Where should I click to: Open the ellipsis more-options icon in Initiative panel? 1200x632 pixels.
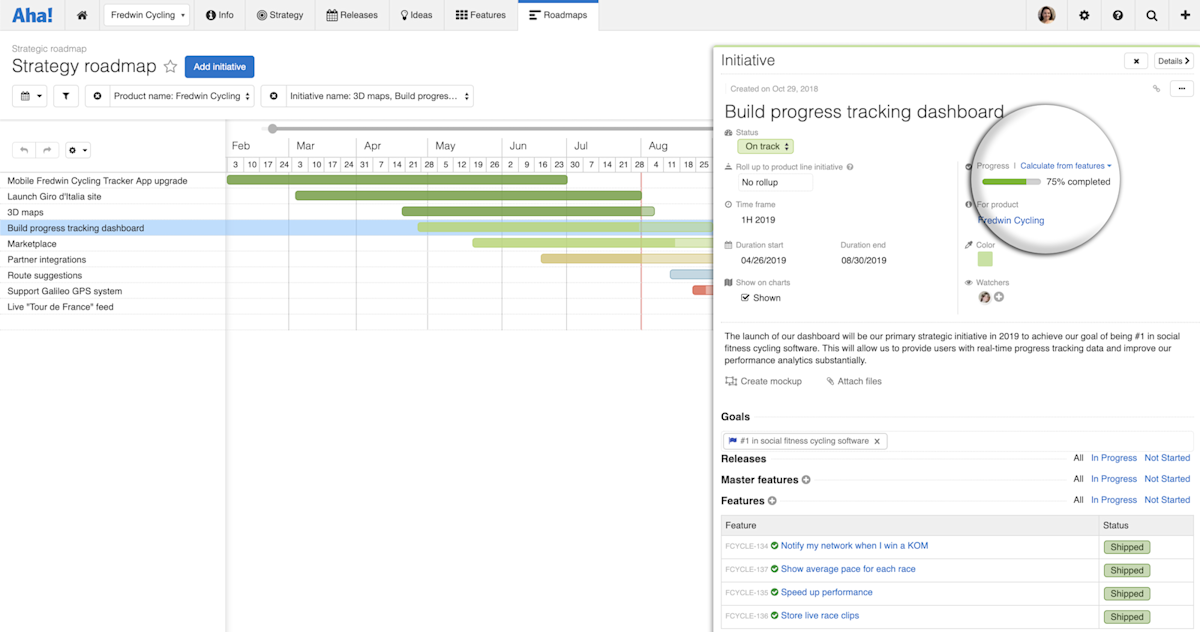click(1184, 89)
